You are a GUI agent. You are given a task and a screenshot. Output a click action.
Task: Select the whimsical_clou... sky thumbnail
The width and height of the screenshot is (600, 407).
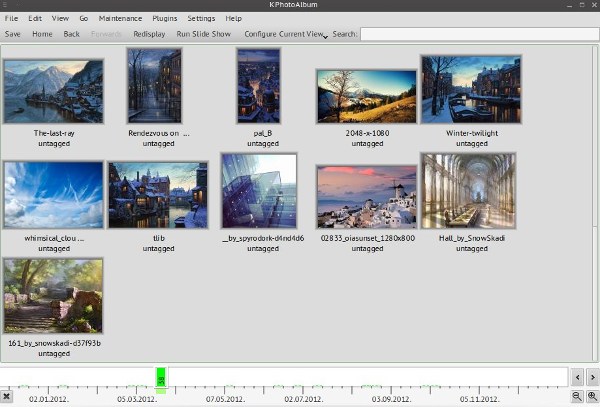pyautogui.click(x=54, y=195)
